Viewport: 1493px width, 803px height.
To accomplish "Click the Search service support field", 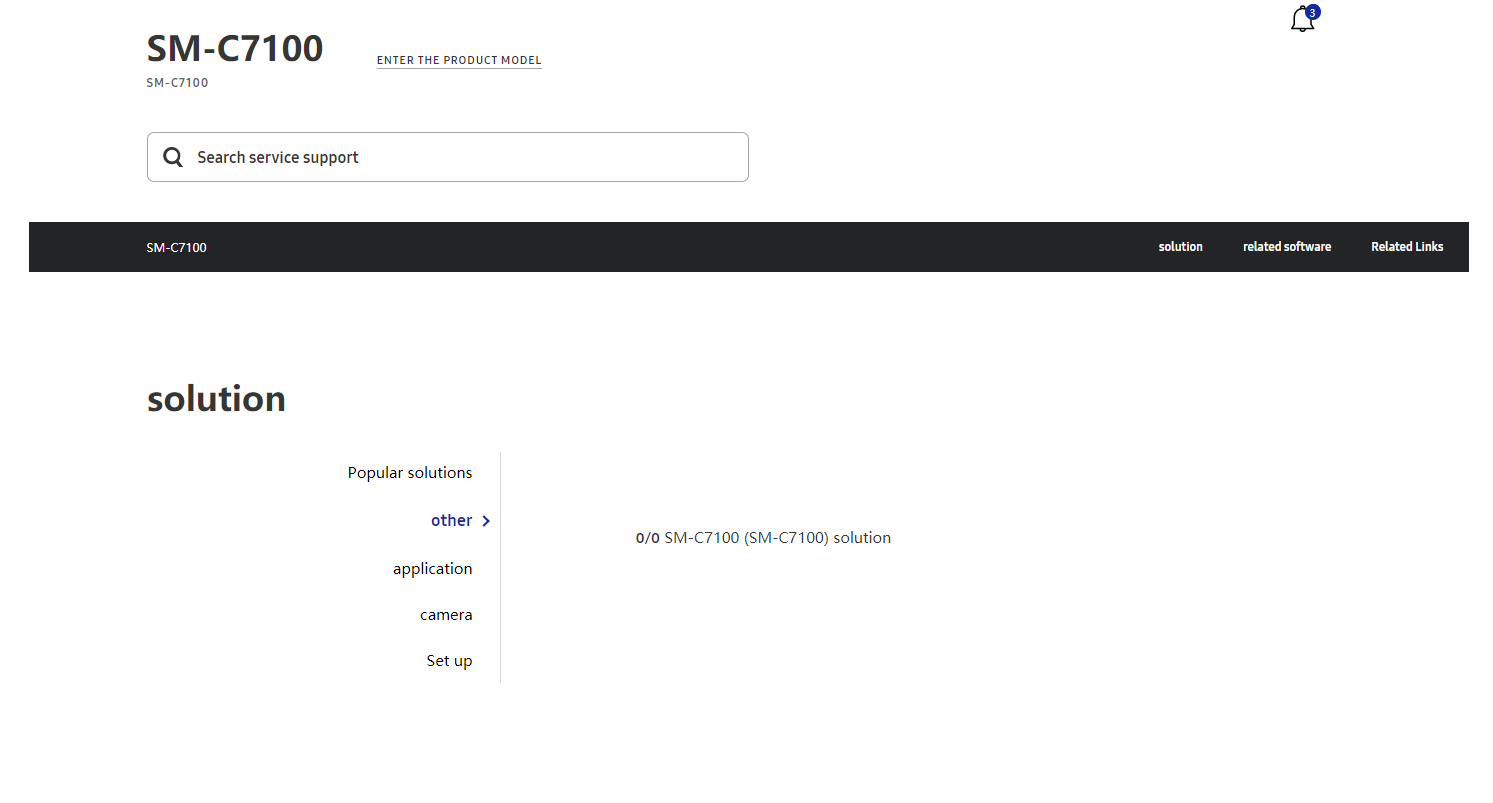I will click(447, 157).
